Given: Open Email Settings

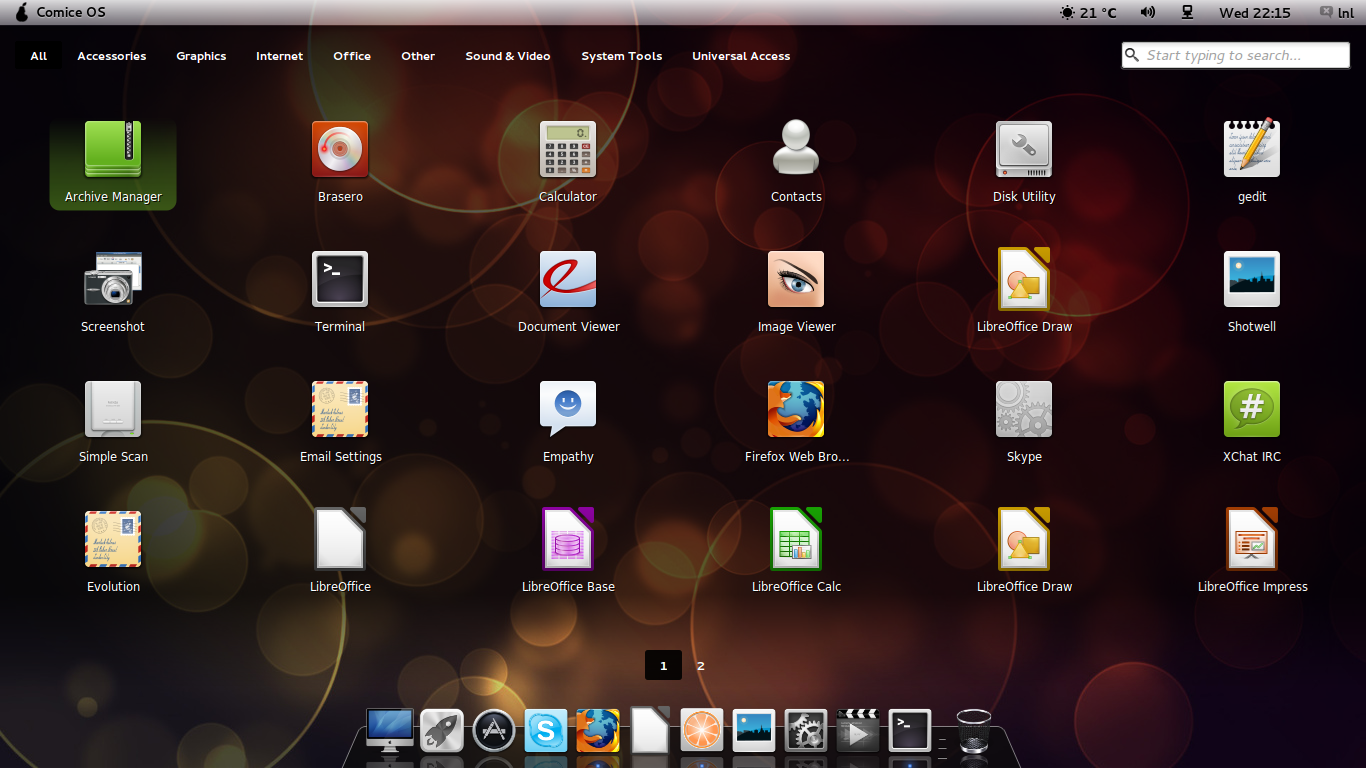Looking at the screenshot, I should [340, 409].
